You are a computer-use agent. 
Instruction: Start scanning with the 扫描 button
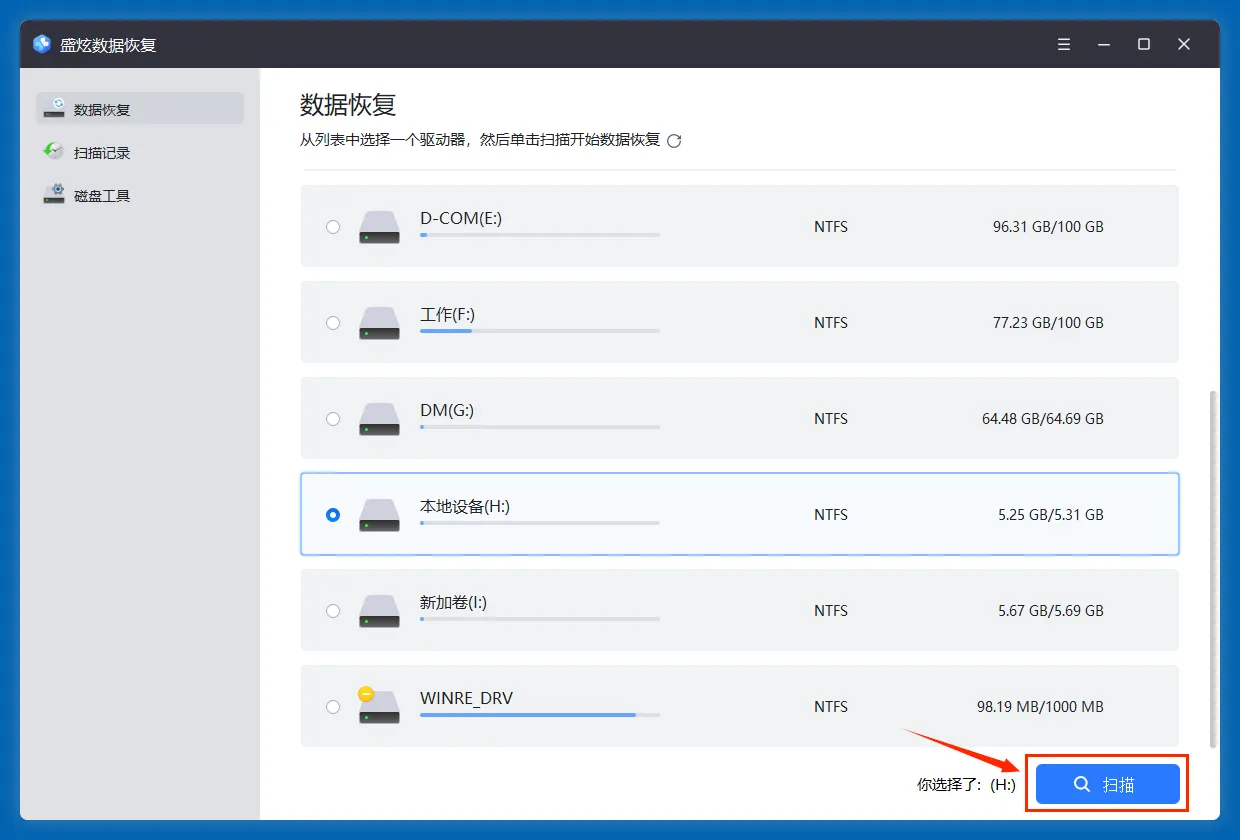pos(1108,784)
